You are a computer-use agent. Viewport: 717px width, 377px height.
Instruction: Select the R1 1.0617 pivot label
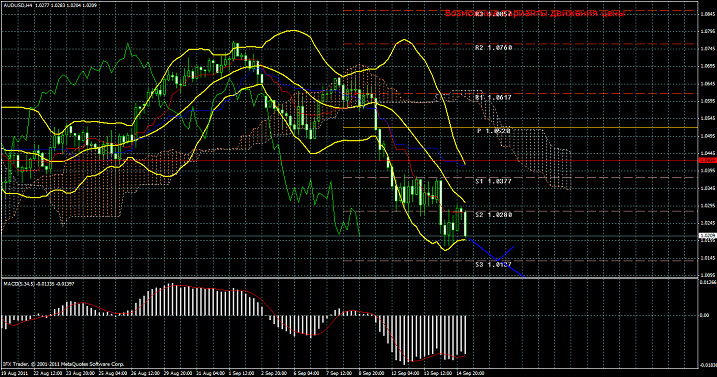pyautogui.click(x=492, y=97)
